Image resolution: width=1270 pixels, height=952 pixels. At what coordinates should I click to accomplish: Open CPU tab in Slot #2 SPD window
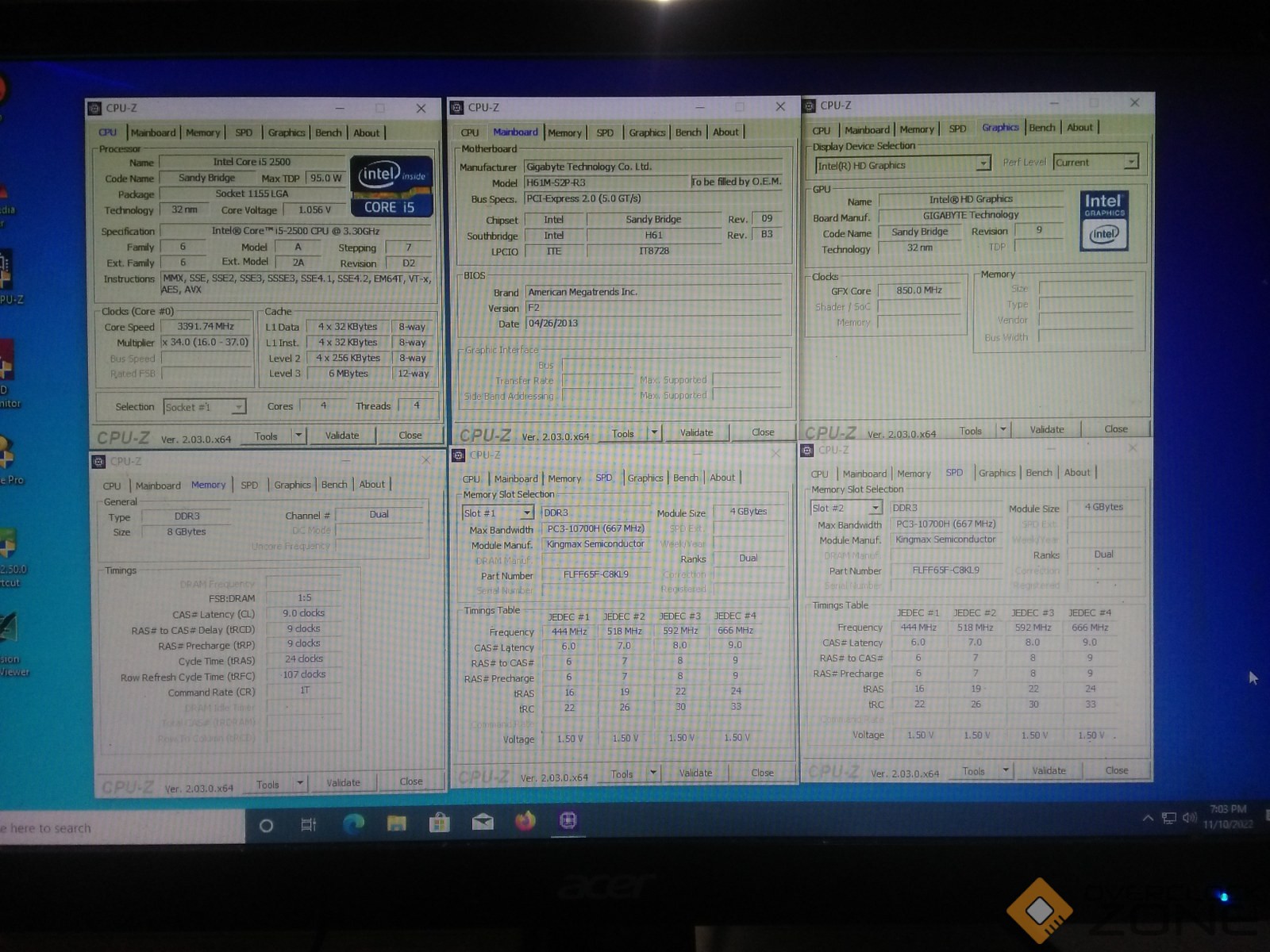(x=820, y=474)
